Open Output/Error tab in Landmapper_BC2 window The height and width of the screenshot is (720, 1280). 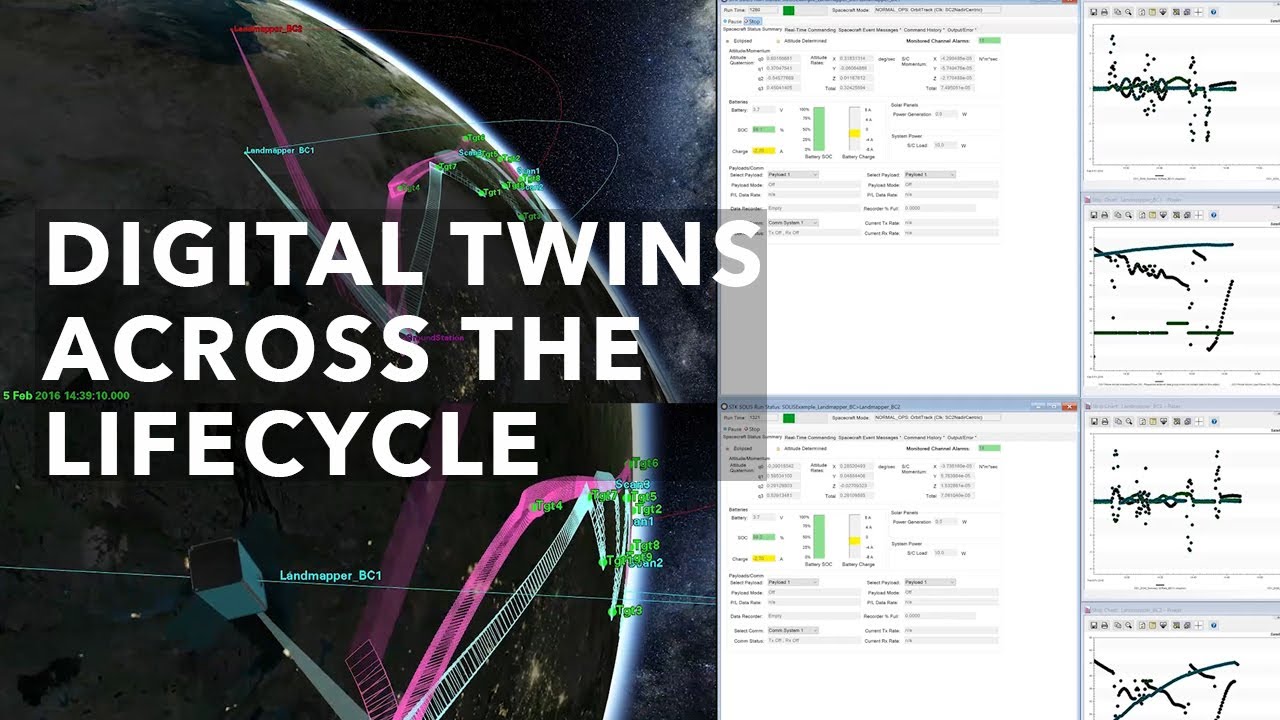click(962, 437)
